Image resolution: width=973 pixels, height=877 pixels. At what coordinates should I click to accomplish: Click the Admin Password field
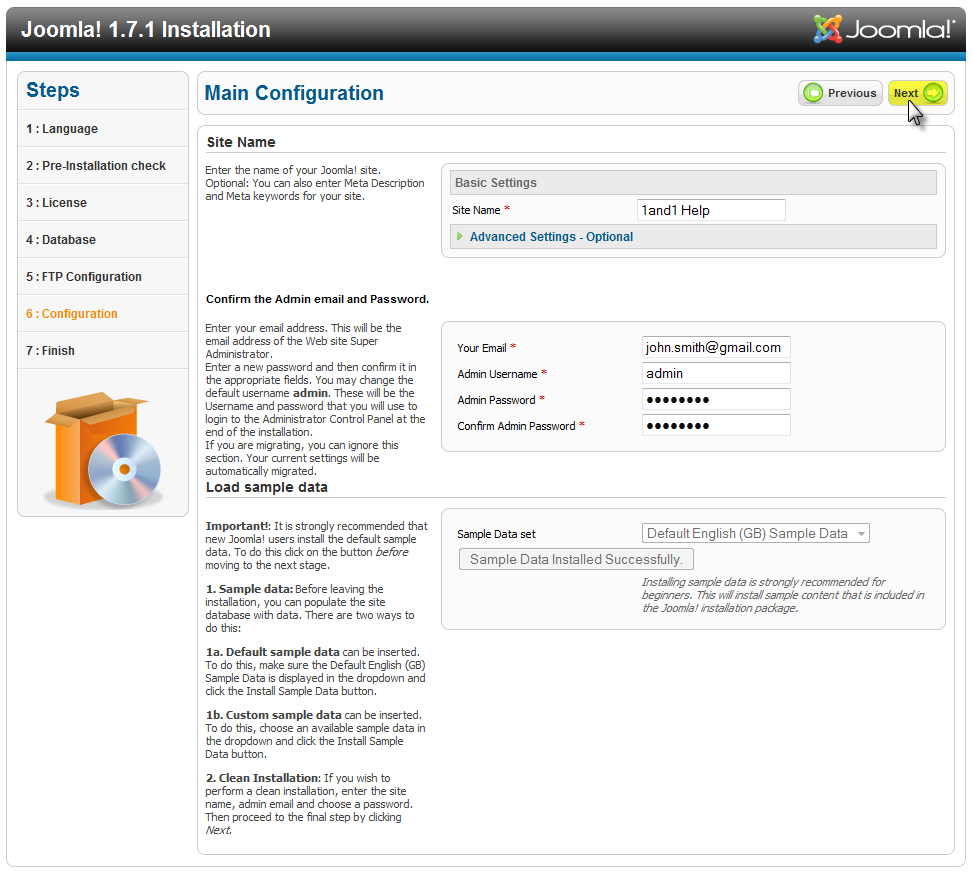pyautogui.click(x=716, y=399)
